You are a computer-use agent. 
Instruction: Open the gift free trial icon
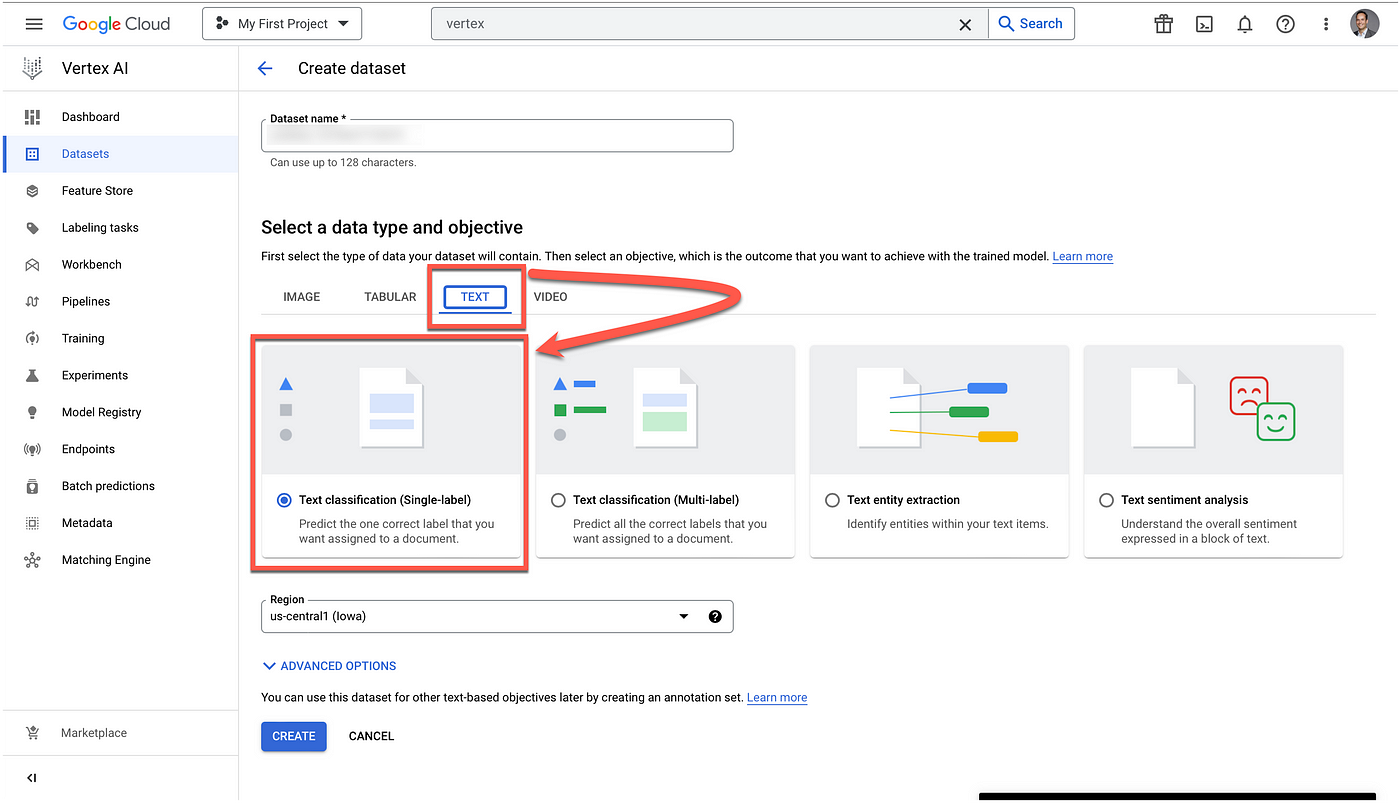coord(1163,24)
